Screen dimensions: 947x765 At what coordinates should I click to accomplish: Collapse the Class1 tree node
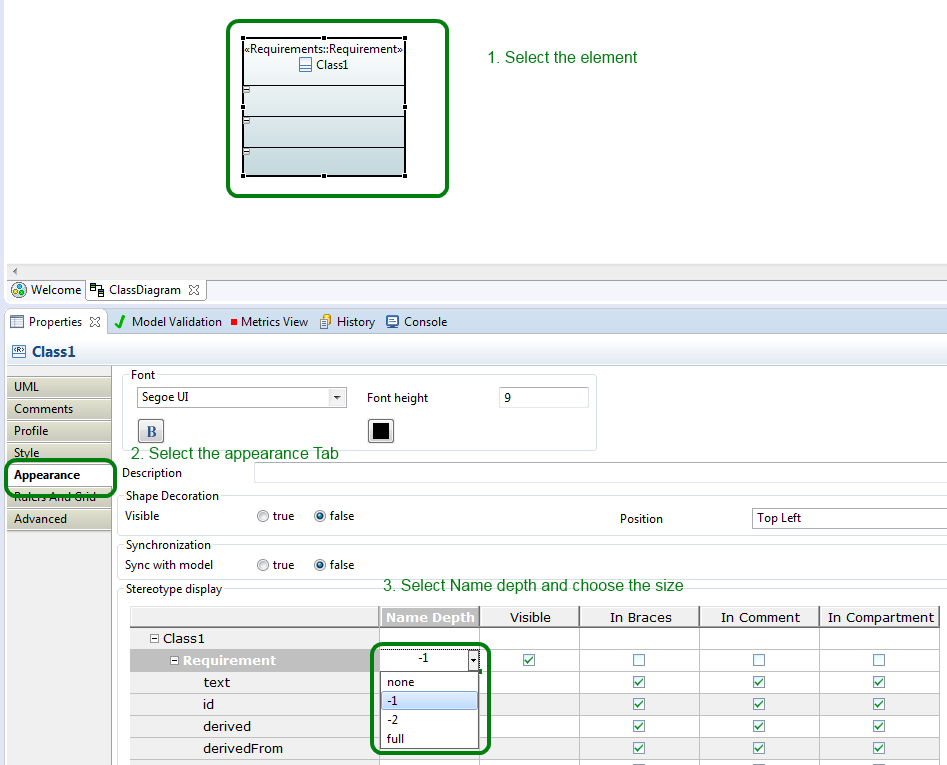[155, 638]
